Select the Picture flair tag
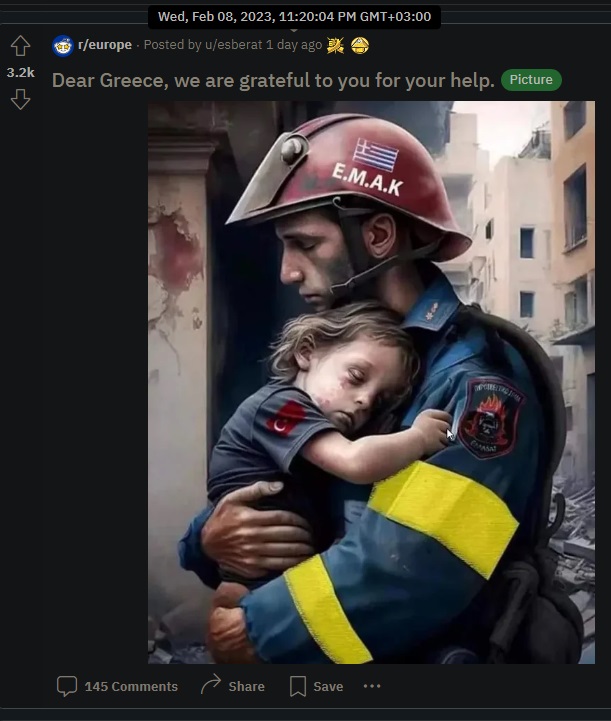This screenshot has height=721, width=611. (531, 80)
